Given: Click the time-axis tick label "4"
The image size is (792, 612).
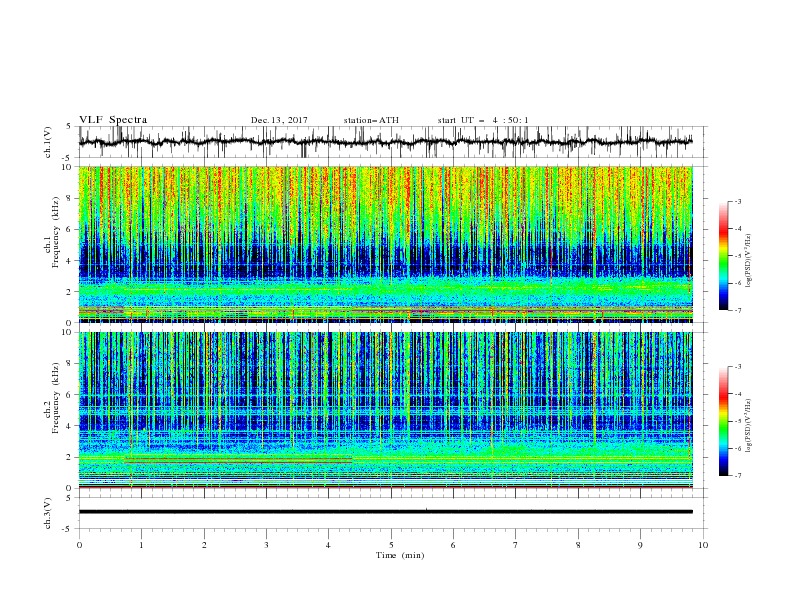Looking at the screenshot, I should point(328,545).
